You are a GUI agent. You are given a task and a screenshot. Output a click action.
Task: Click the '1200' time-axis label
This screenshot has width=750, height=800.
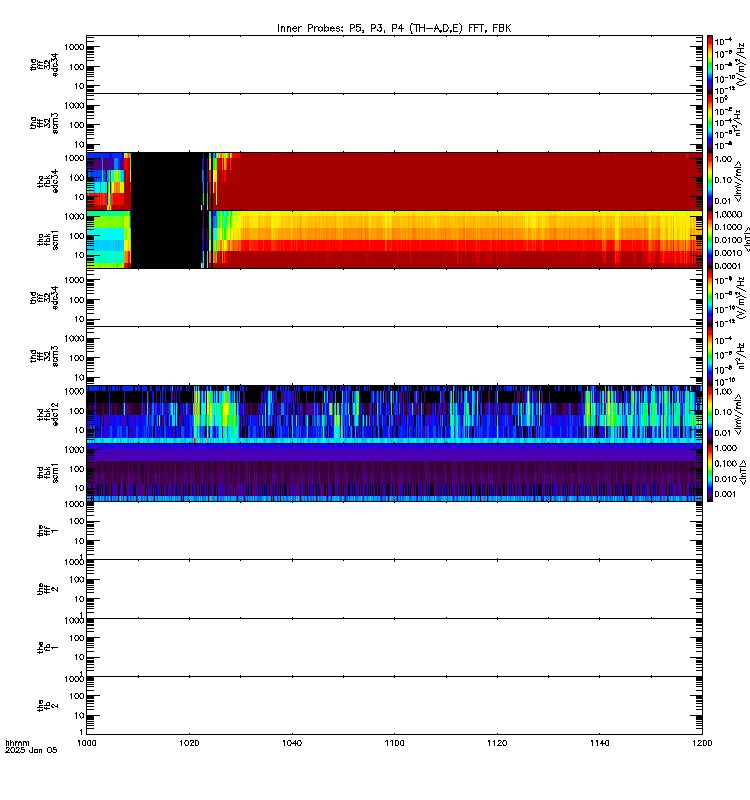click(703, 743)
